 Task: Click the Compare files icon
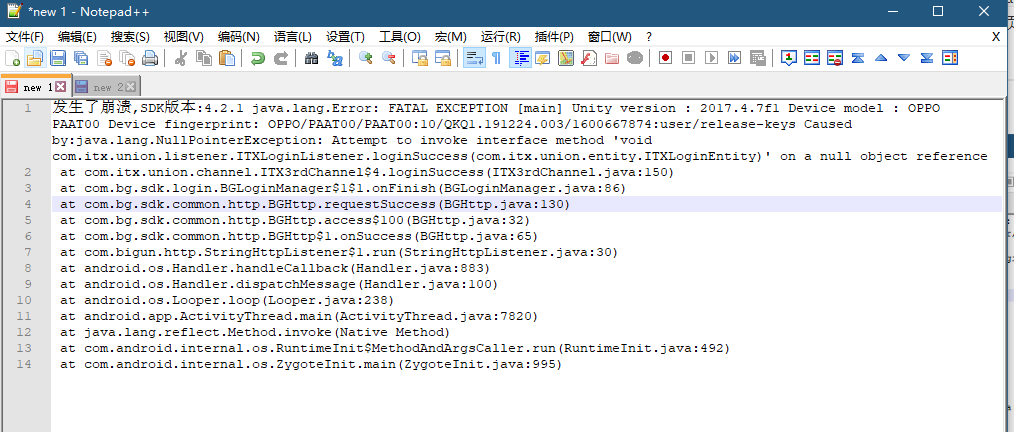pyautogui.click(x=812, y=58)
